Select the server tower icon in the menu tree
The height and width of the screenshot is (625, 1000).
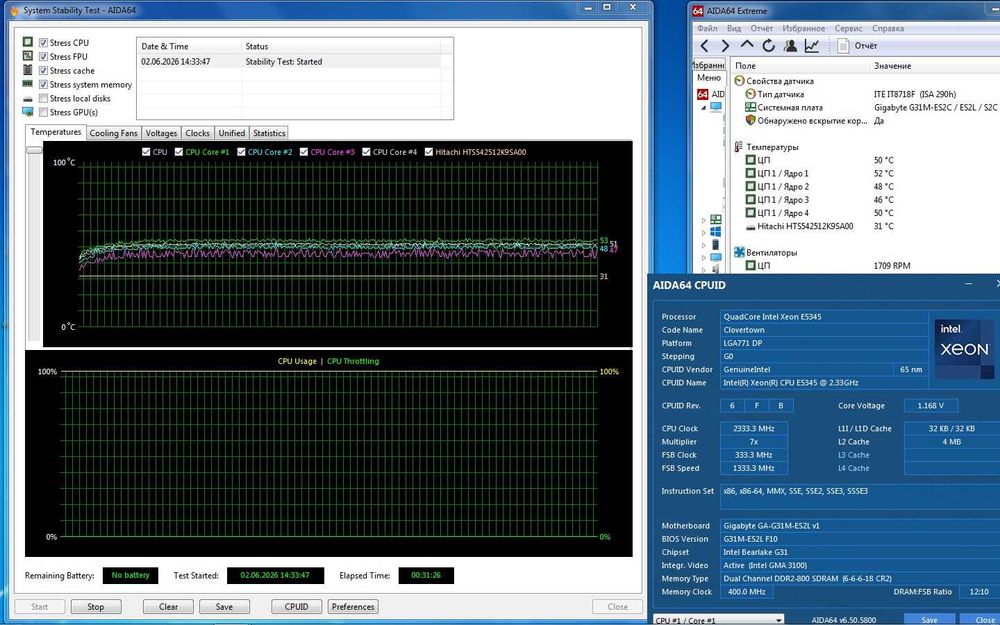click(716, 245)
